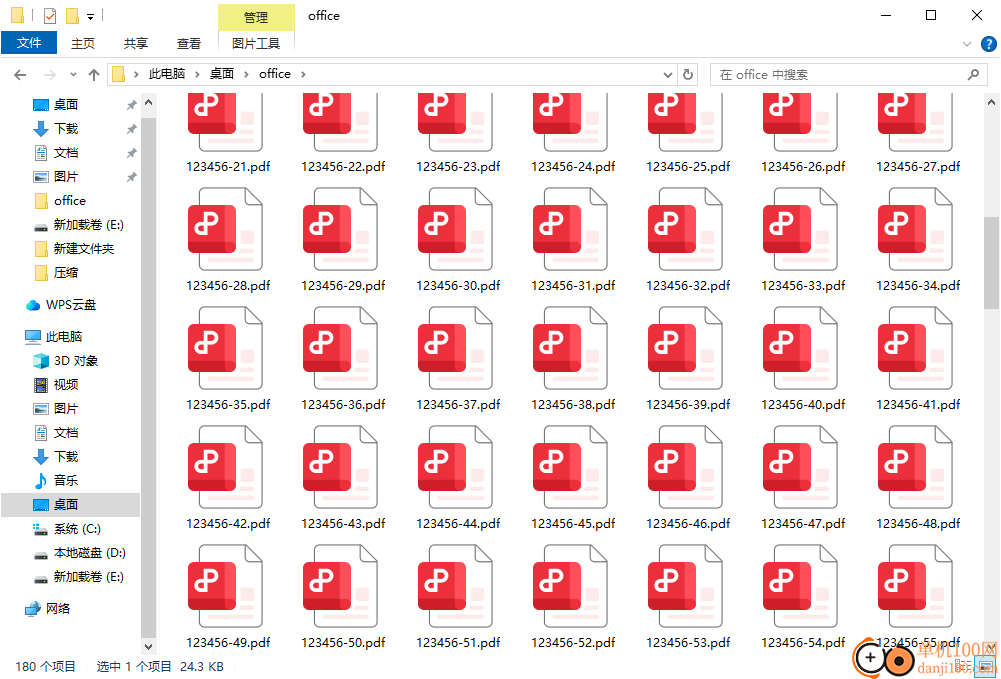
Task: Select the 123456-50.pdf file icon
Action: [340, 586]
